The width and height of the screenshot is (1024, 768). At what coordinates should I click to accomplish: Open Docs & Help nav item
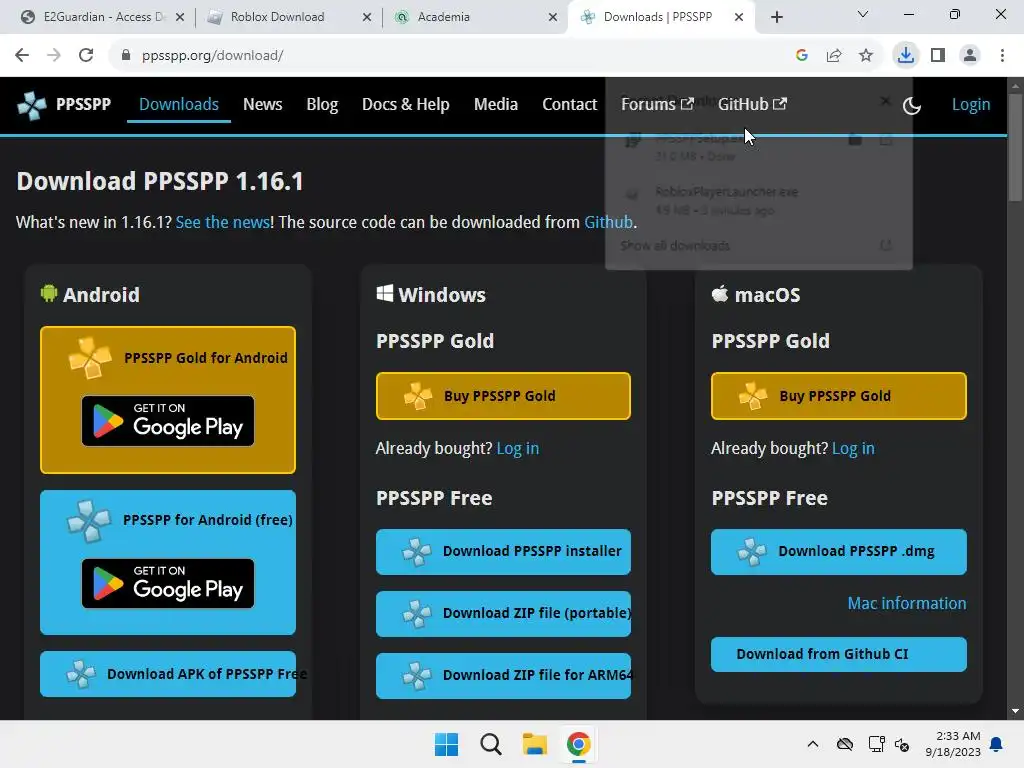coord(406,104)
